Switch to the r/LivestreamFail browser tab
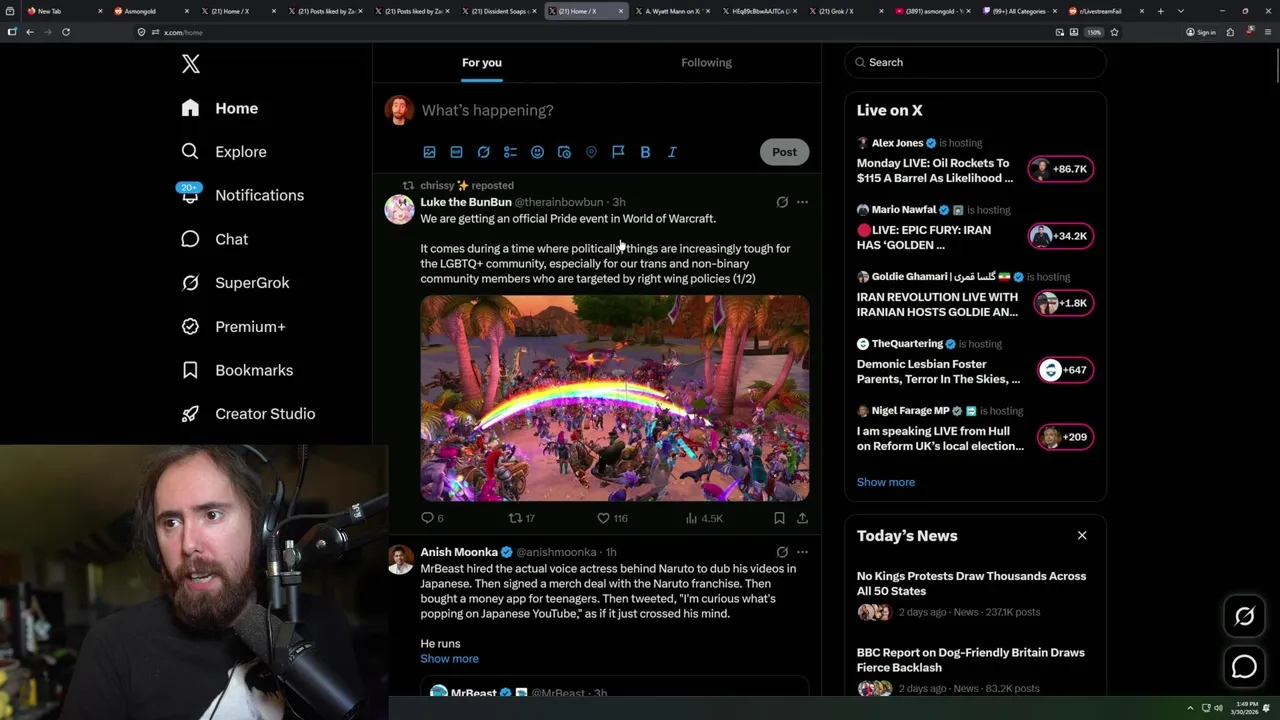The height and width of the screenshot is (720, 1280). pos(1105,11)
